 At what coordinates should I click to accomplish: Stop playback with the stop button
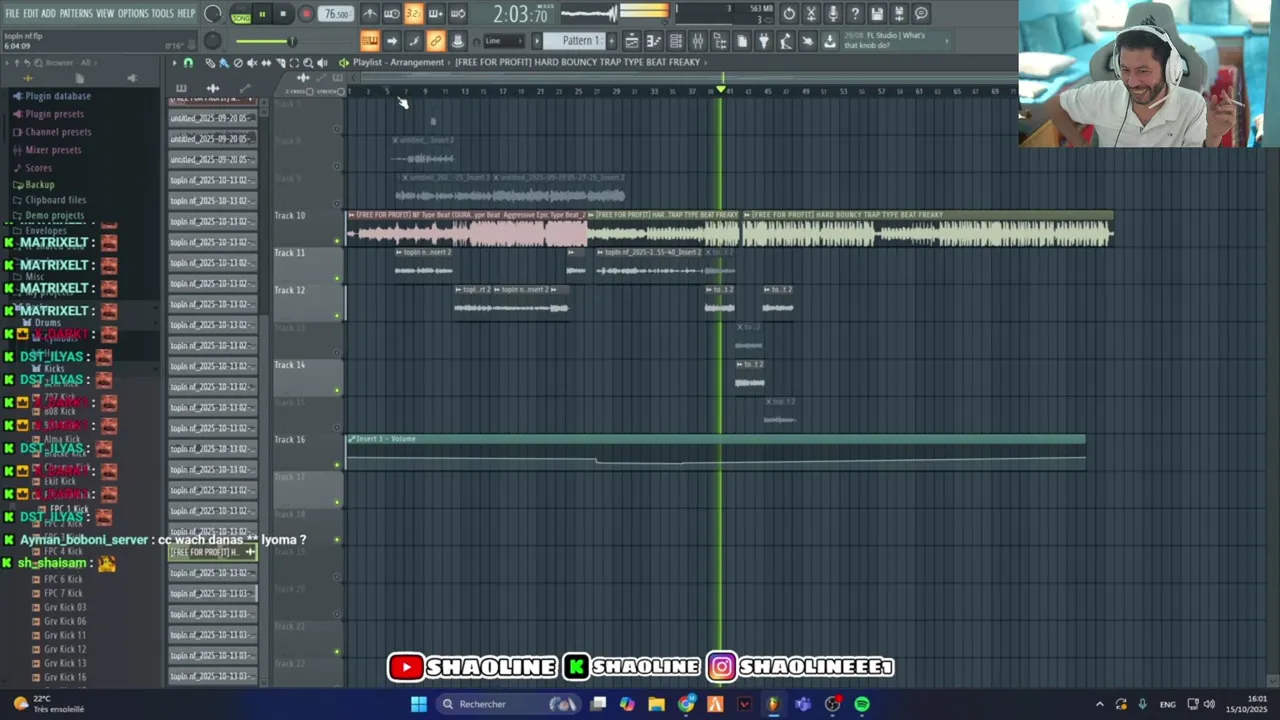(x=284, y=14)
